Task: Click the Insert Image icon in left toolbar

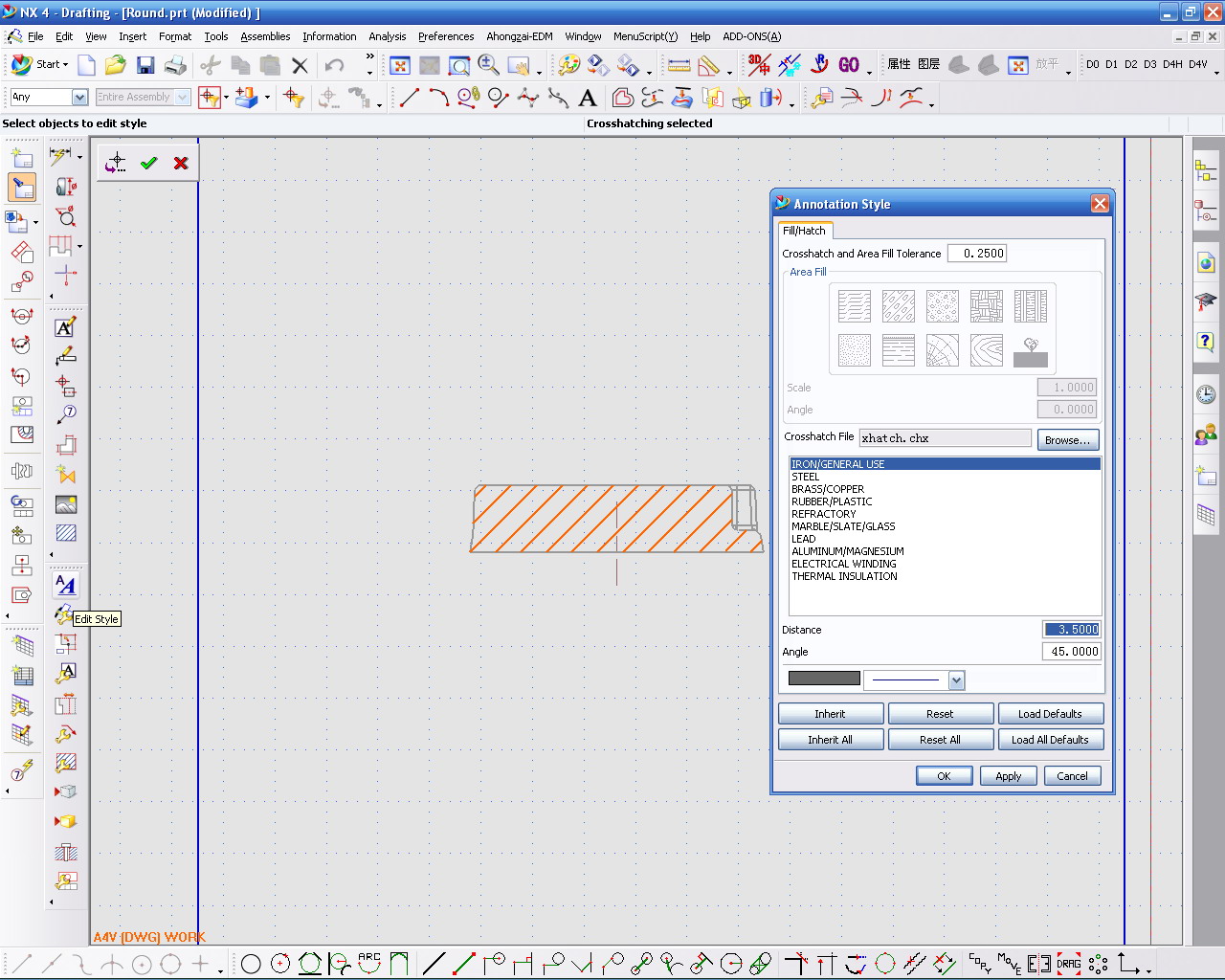Action: tap(66, 504)
